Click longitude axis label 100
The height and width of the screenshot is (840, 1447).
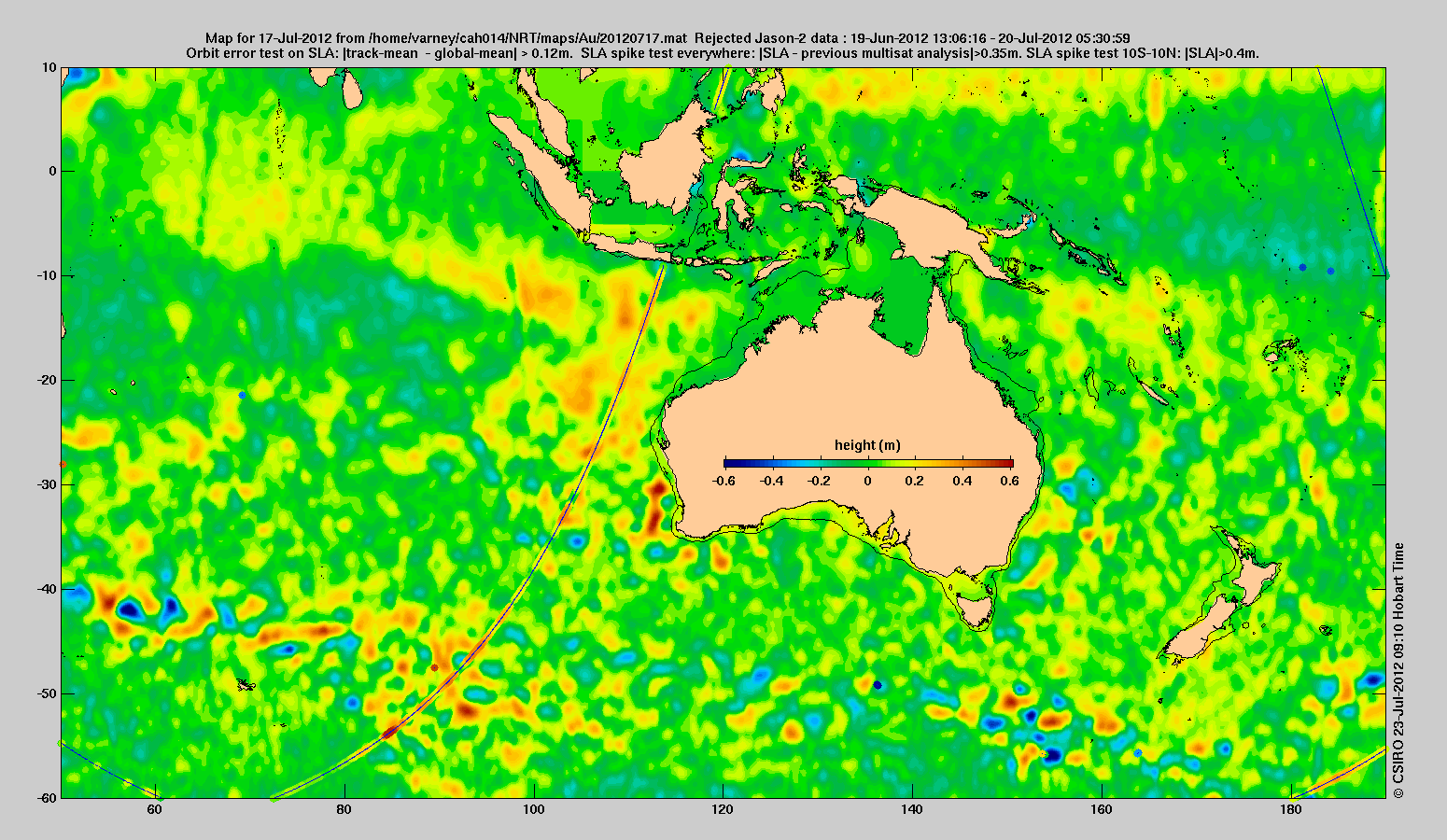(534, 810)
